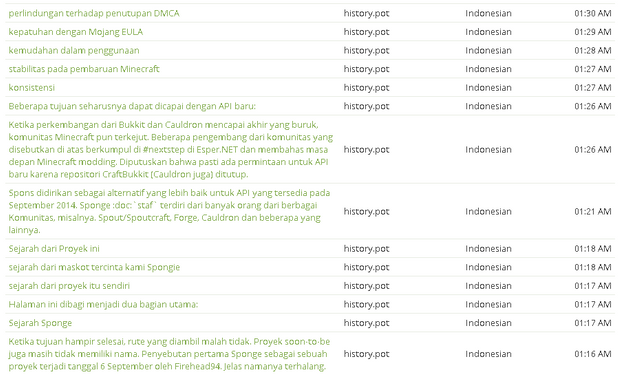Open translation 'kemudahan dalam penggunaan'

[74, 51]
